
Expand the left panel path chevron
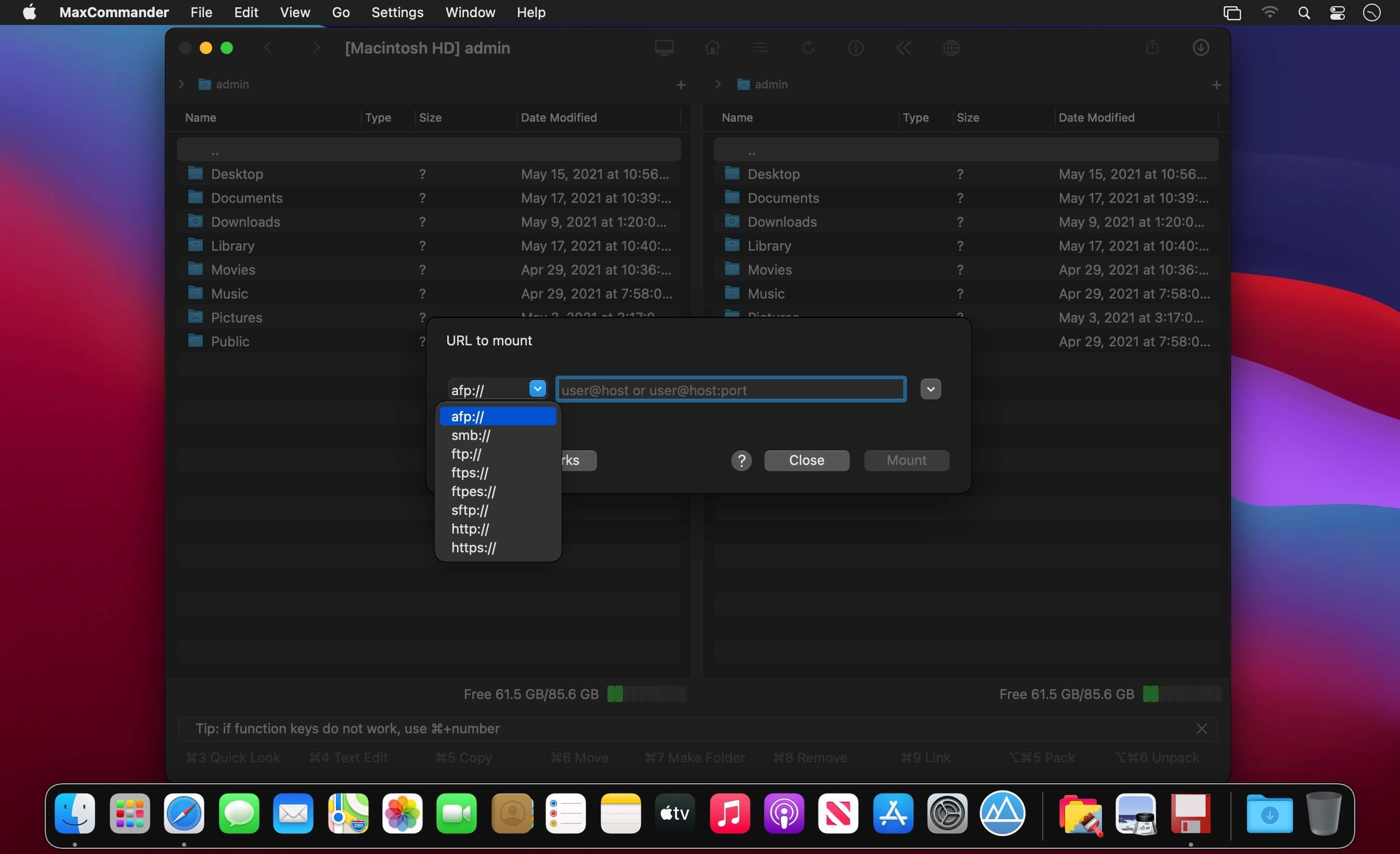[x=182, y=84]
